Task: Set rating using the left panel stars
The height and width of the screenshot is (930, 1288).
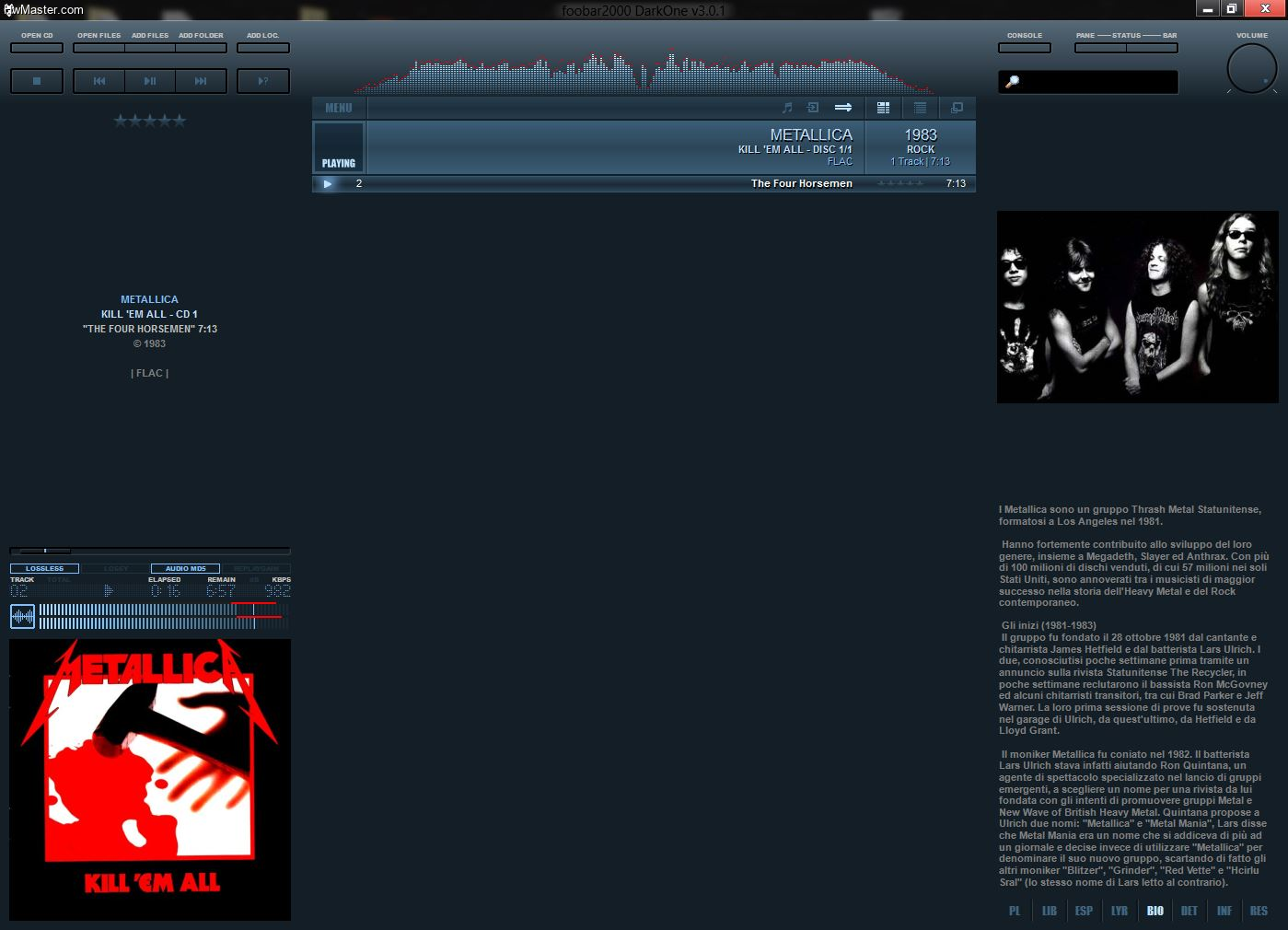Action: pyautogui.click(x=150, y=121)
